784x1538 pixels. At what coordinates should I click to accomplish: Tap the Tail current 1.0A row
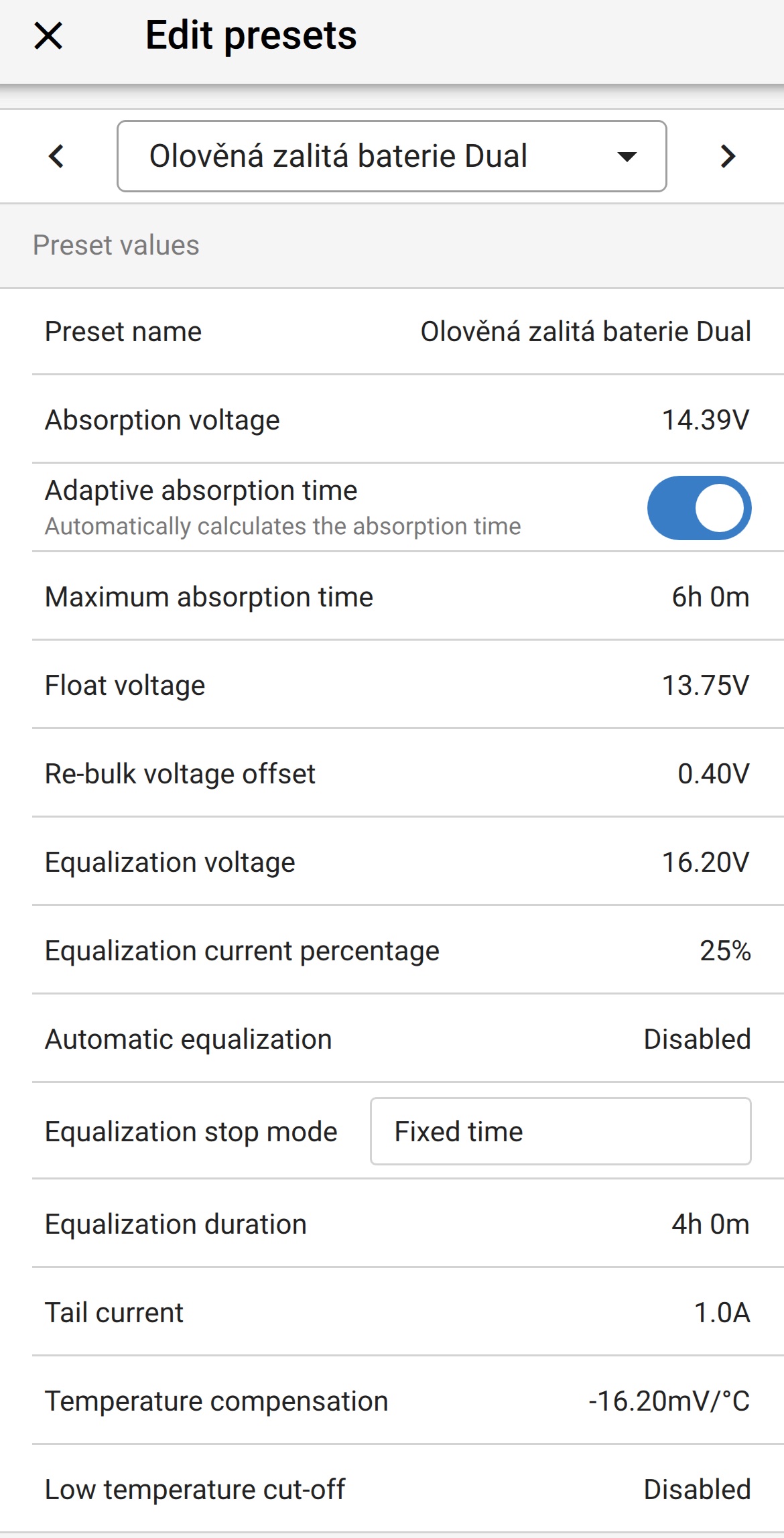(x=397, y=1313)
